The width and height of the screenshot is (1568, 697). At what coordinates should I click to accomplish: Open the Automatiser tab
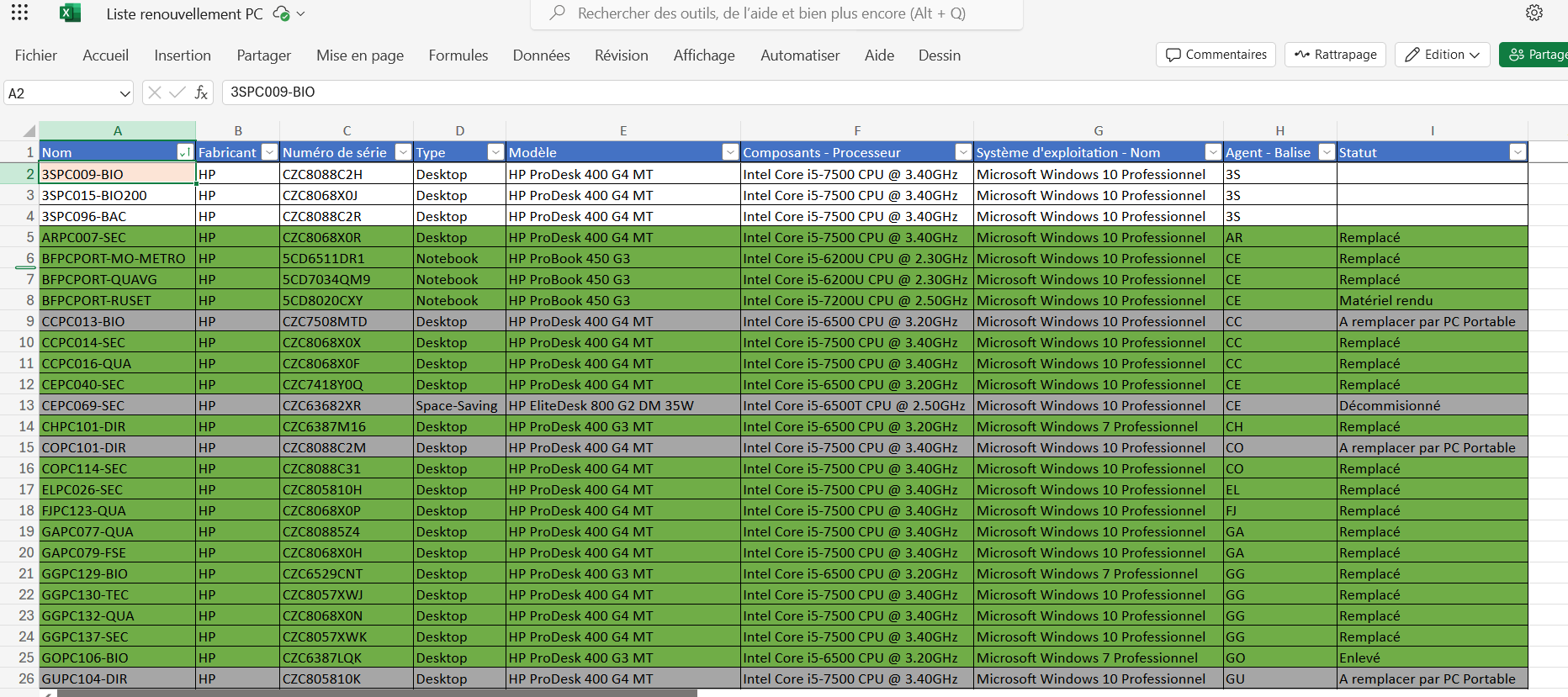800,55
